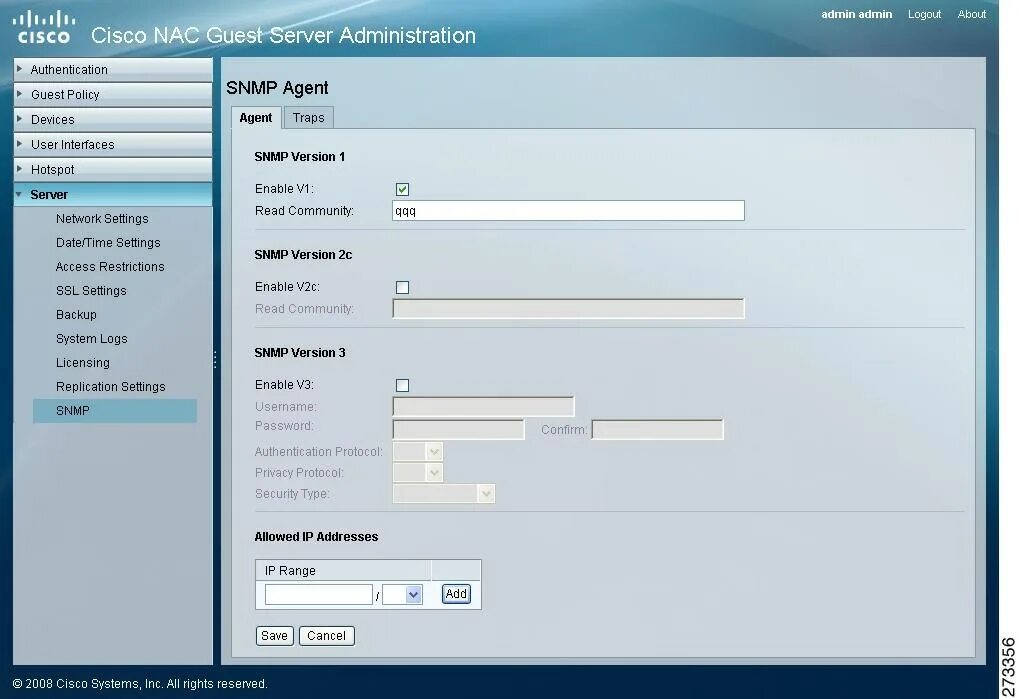This screenshot has height=699, width=1019.
Task: Click the Logout link
Action: coord(924,14)
